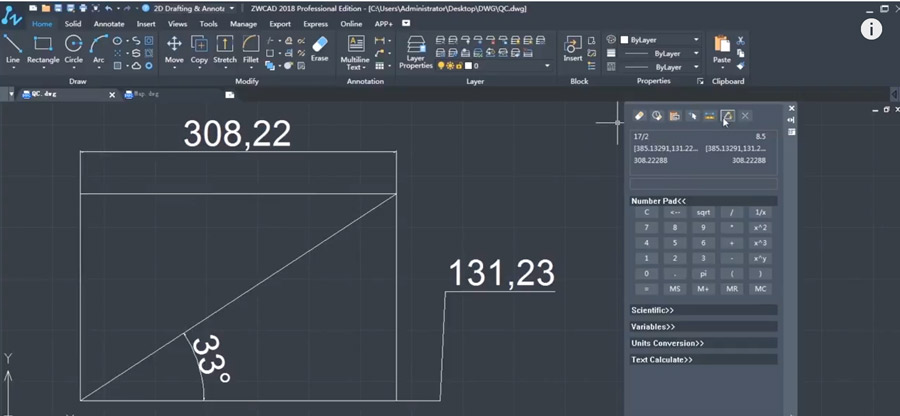Toggle layer on/off lightbulb icon
Image resolution: width=900 pixels, height=416 pixels.
click(x=441, y=66)
